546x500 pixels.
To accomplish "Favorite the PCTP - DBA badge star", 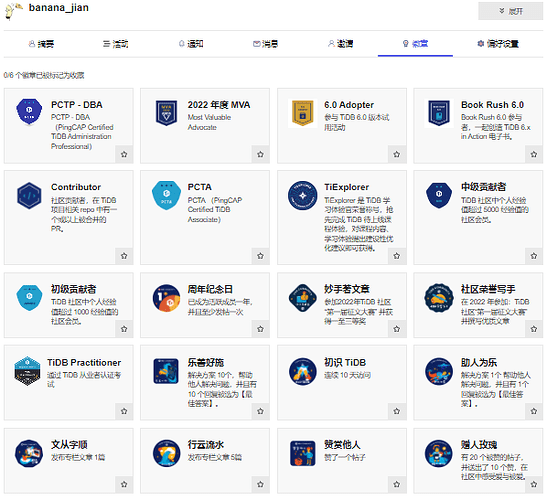I will point(124,154).
